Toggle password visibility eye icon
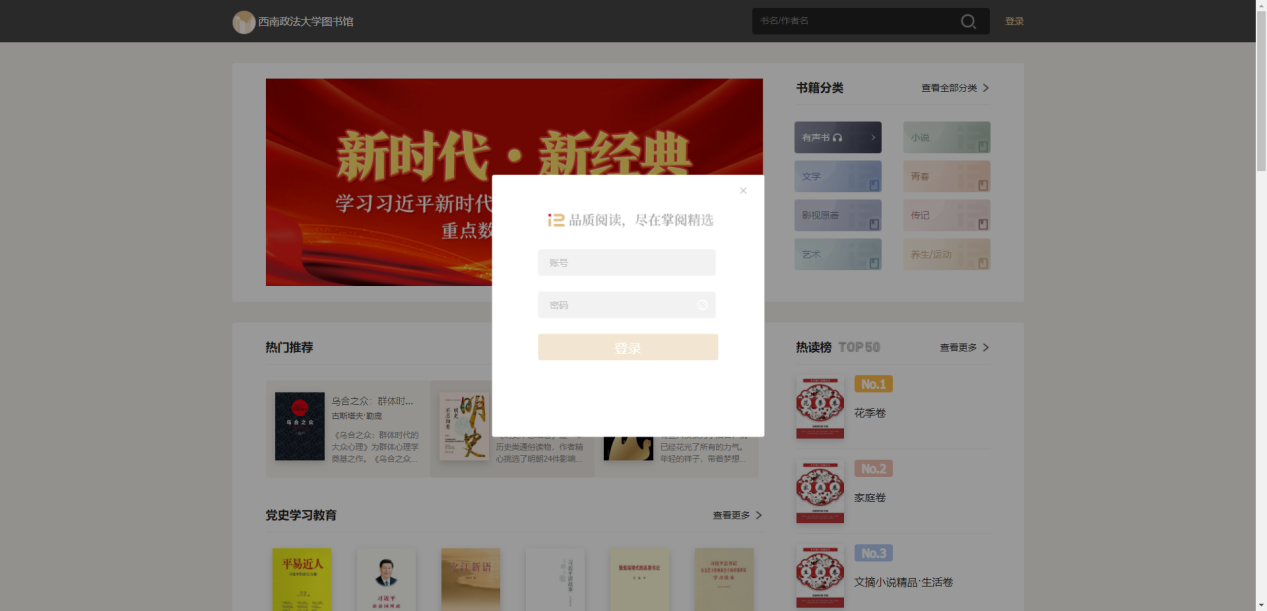Image resolution: width=1267 pixels, height=611 pixels. tap(702, 305)
